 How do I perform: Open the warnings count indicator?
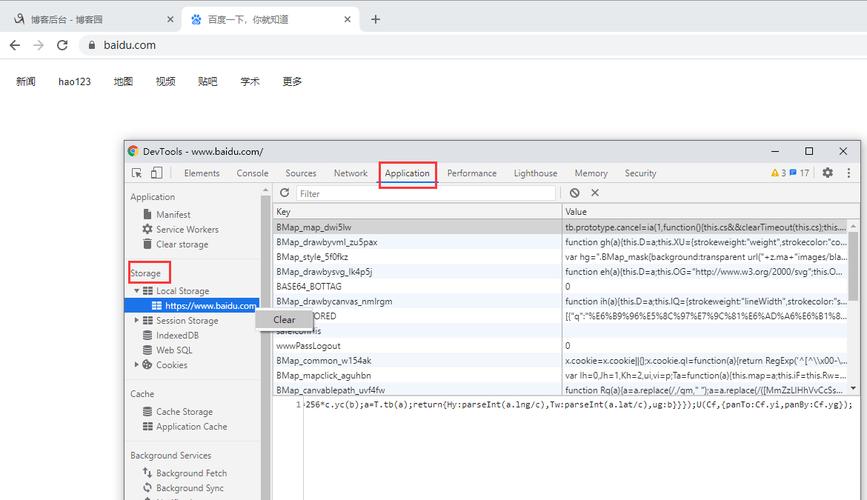pos(778,173)
